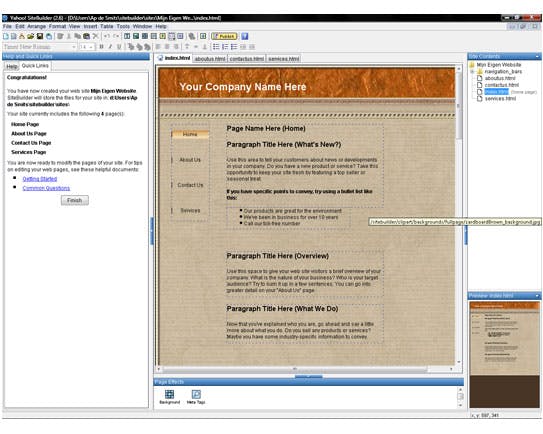543x434 pixels.
Task: Click the Increase Indent icon
Action: click(252, 46)
